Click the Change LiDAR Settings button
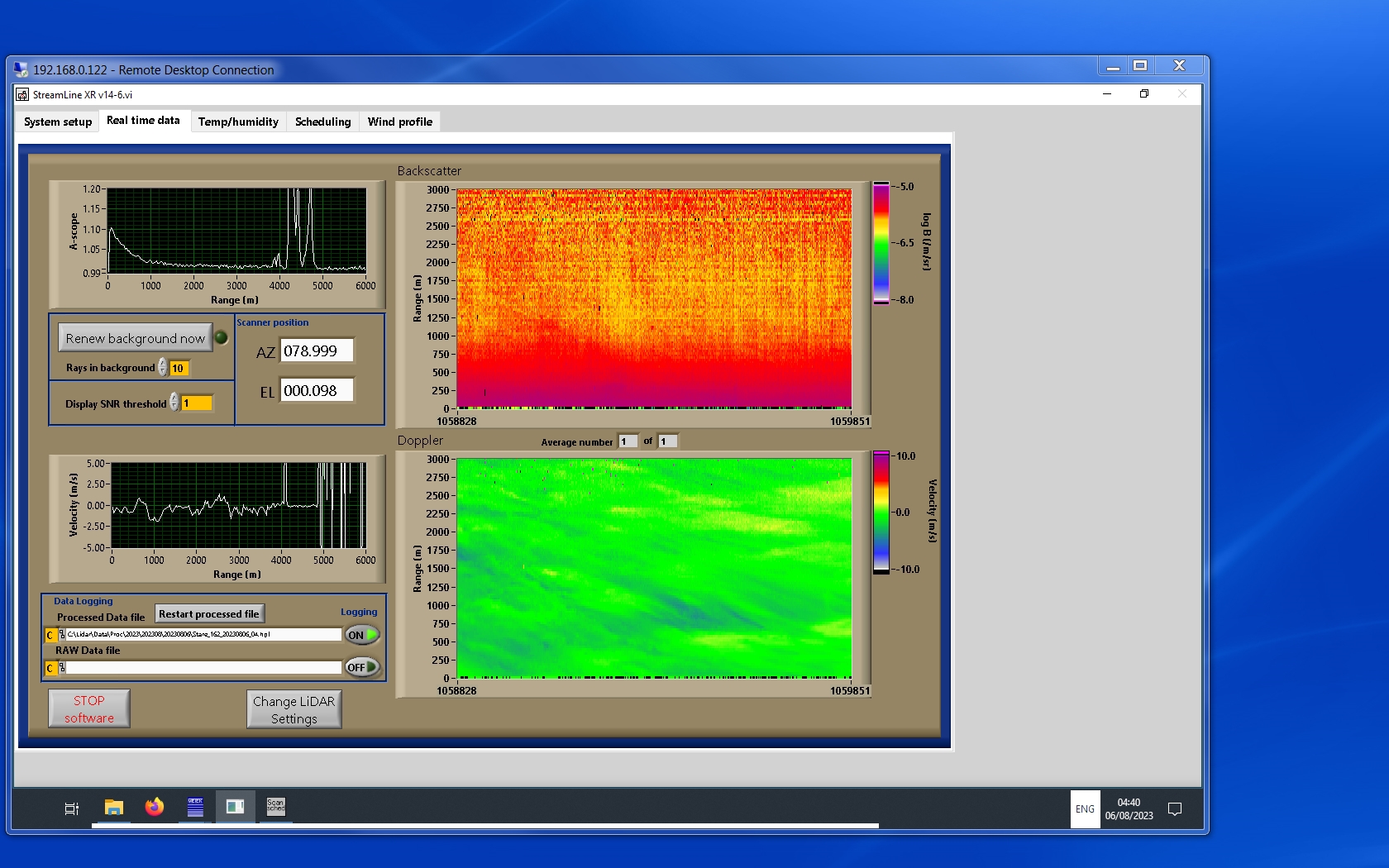1389x868 pixels. click(294, 709)
